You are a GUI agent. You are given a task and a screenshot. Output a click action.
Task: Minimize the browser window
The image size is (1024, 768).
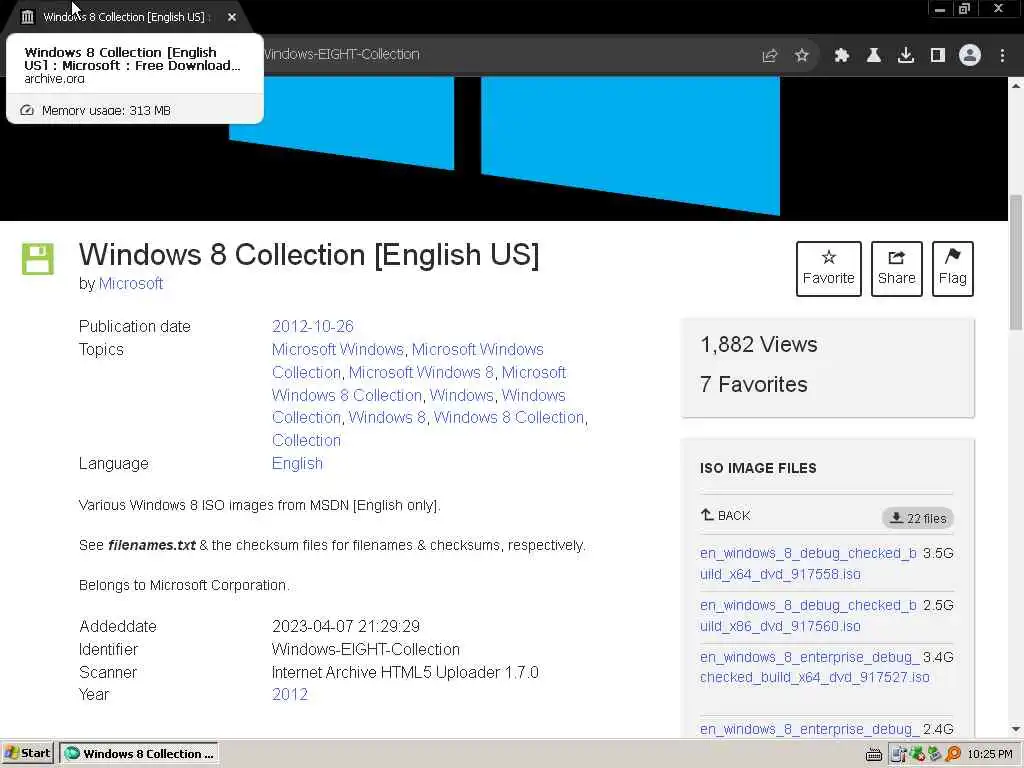pyautogui.click(x=940, y=9)
